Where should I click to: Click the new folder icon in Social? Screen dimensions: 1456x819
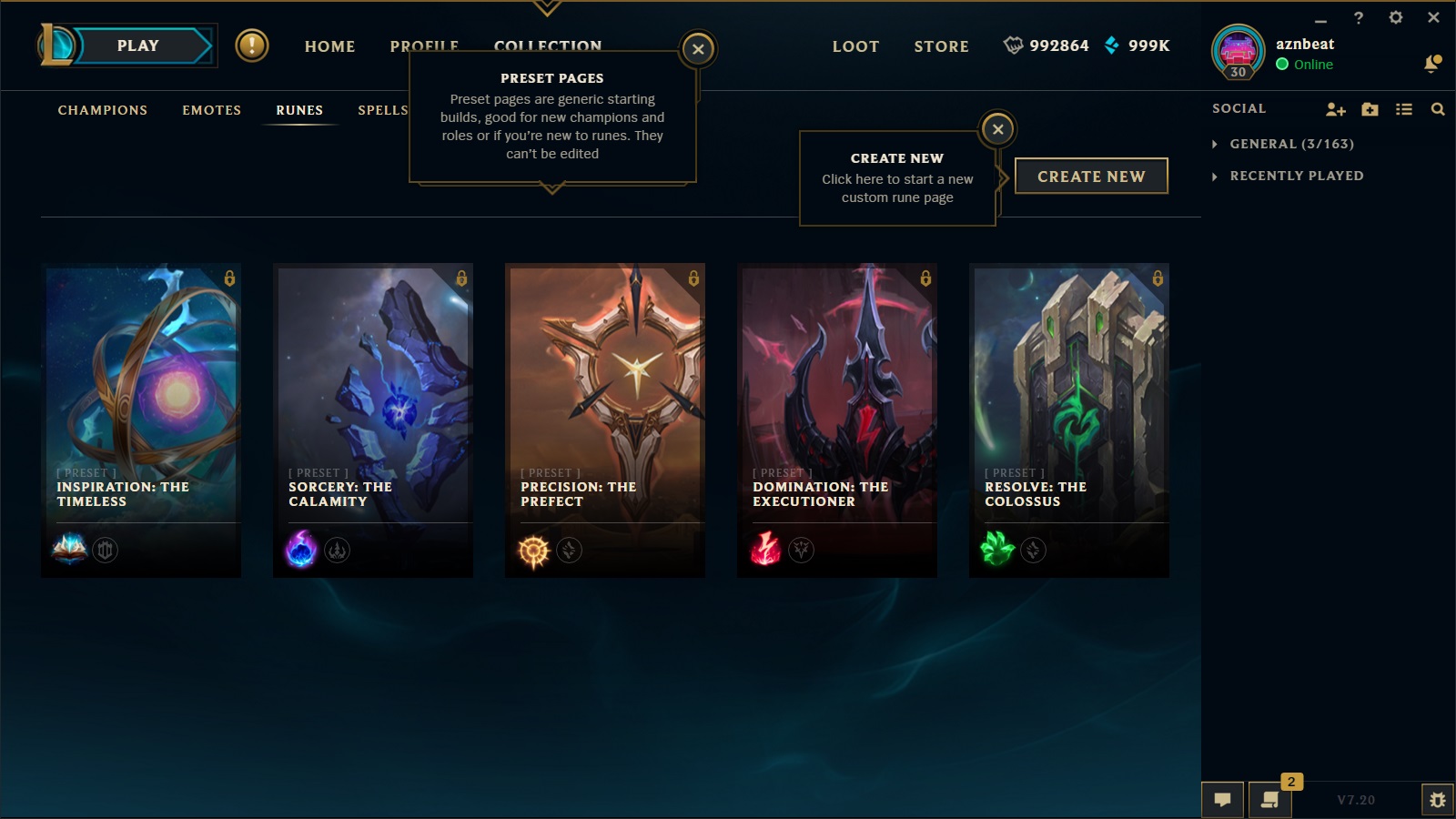(1370, 109)
